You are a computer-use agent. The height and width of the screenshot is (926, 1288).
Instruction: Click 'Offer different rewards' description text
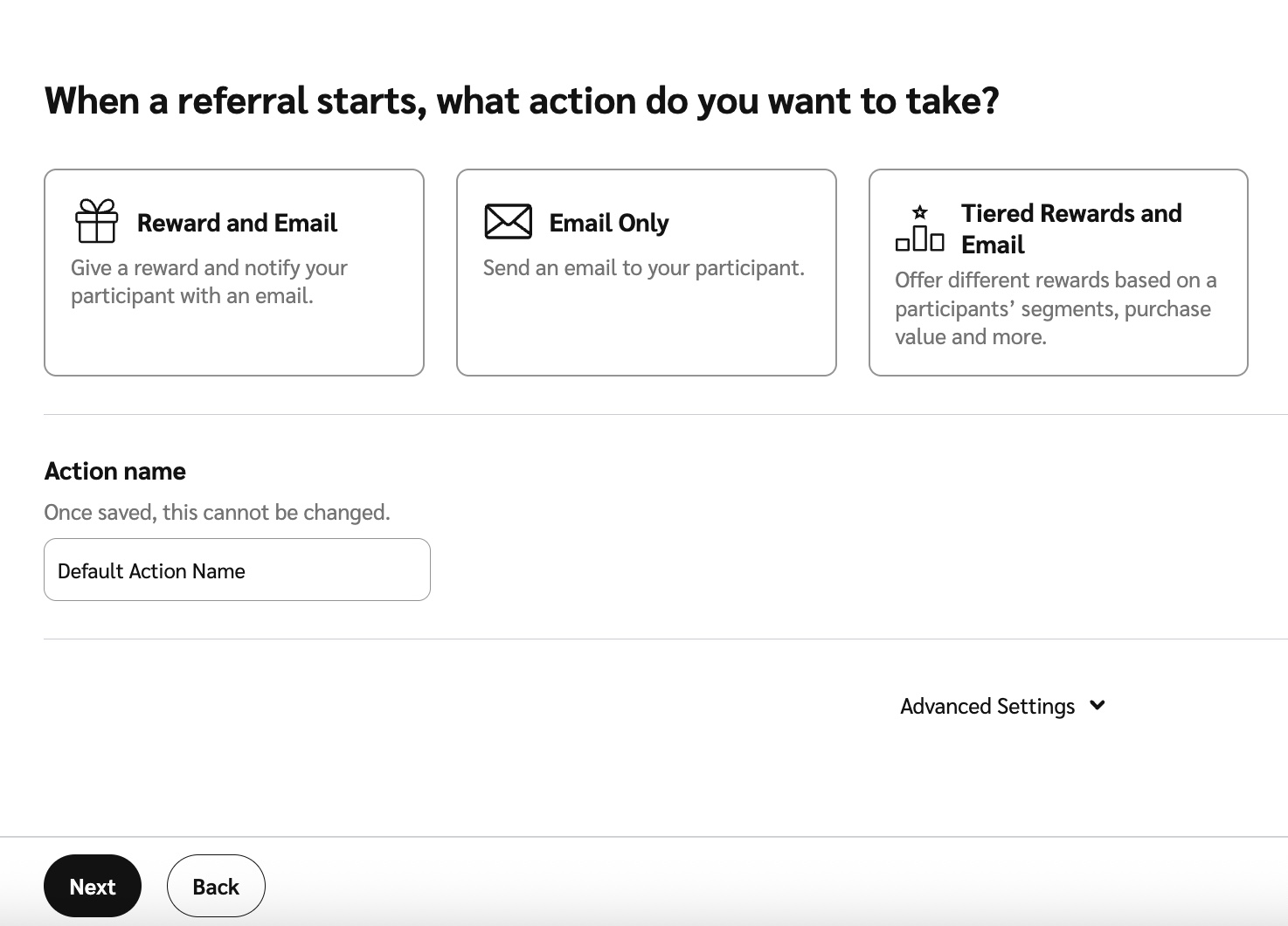click(1055, 308)
